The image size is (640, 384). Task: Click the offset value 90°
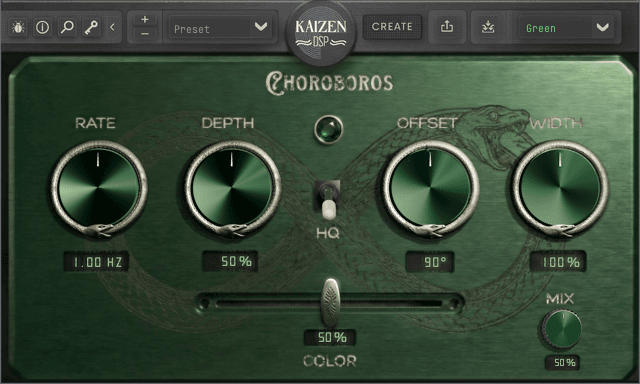pos(430,262)
